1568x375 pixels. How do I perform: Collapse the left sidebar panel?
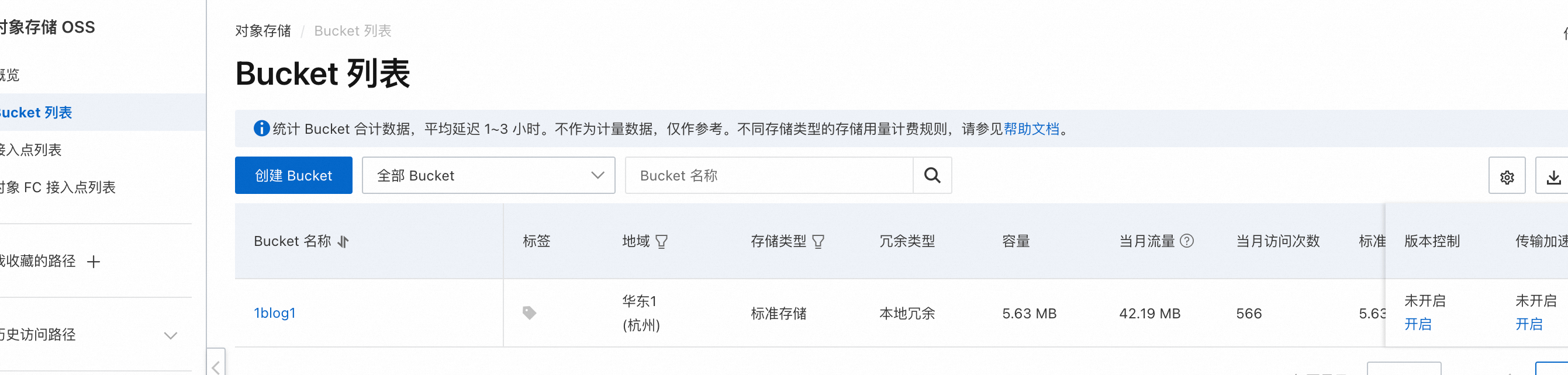(x=216, y=366)
